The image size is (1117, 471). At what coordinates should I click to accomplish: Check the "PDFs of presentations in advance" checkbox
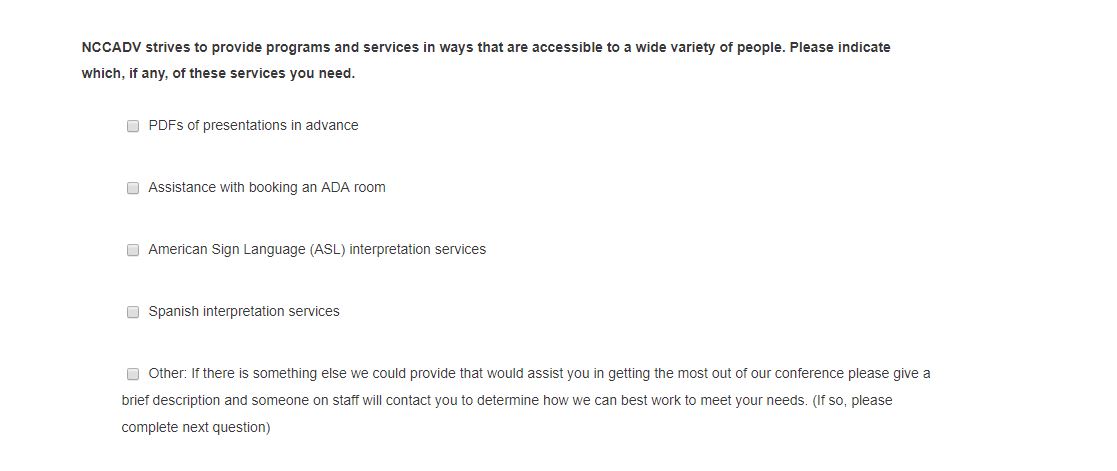pyautogui.click(x=132, y=126)
